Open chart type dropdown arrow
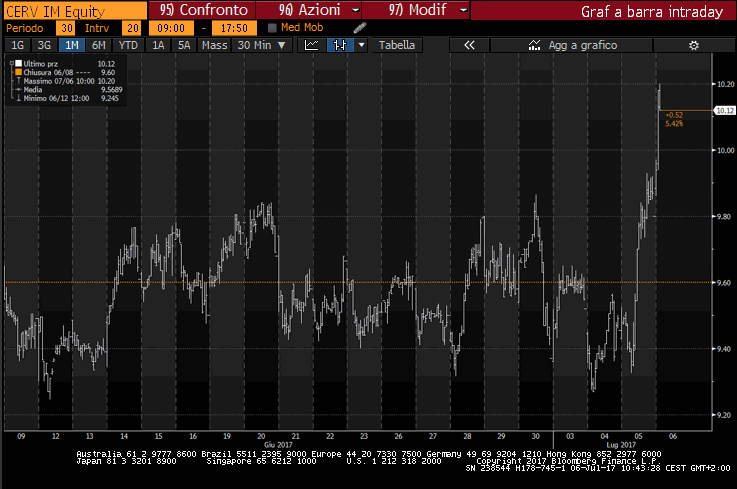This screenshot has height=489, width=737. [361, 45]
